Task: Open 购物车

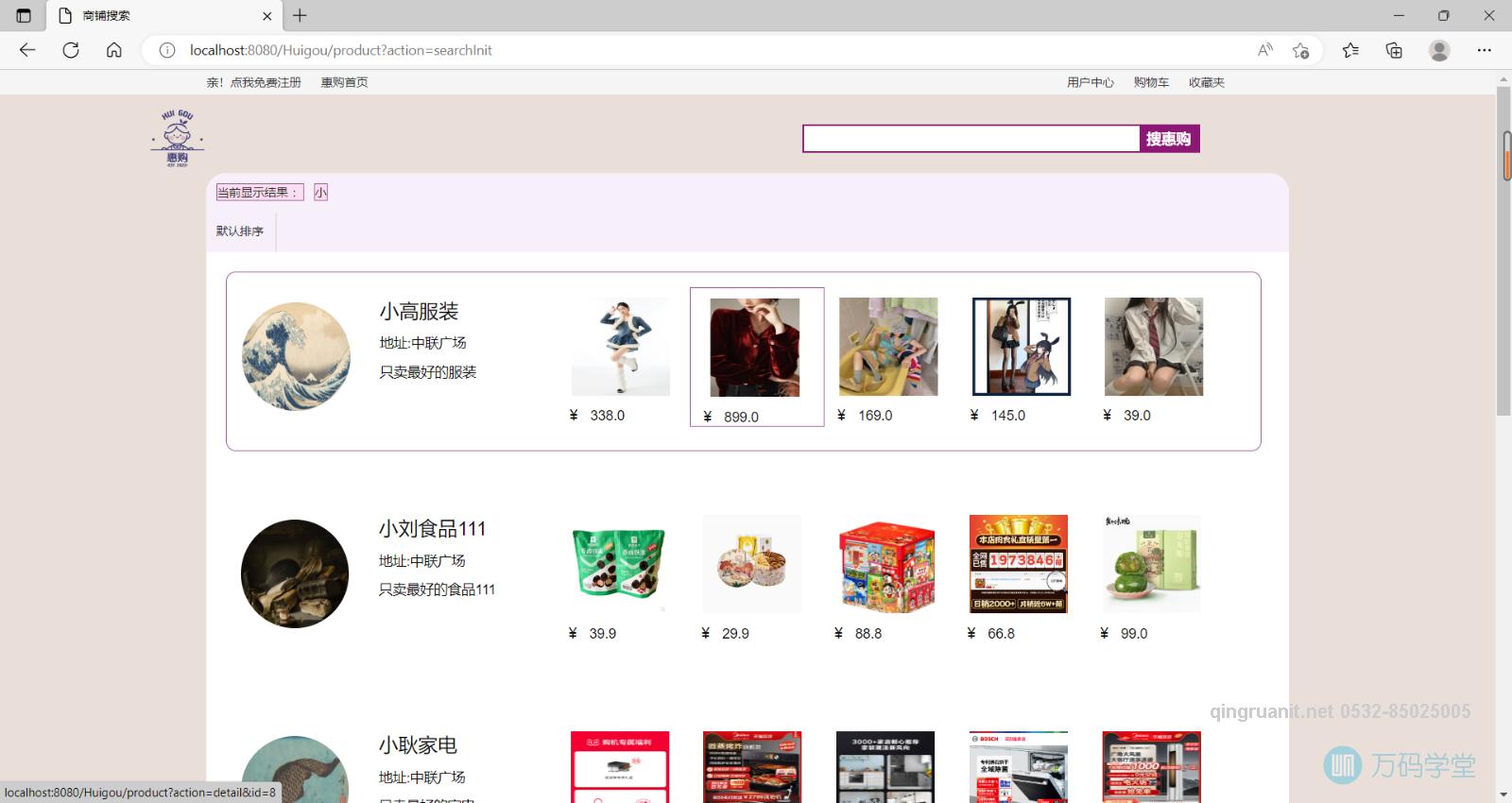Action: coord(1151,82)
